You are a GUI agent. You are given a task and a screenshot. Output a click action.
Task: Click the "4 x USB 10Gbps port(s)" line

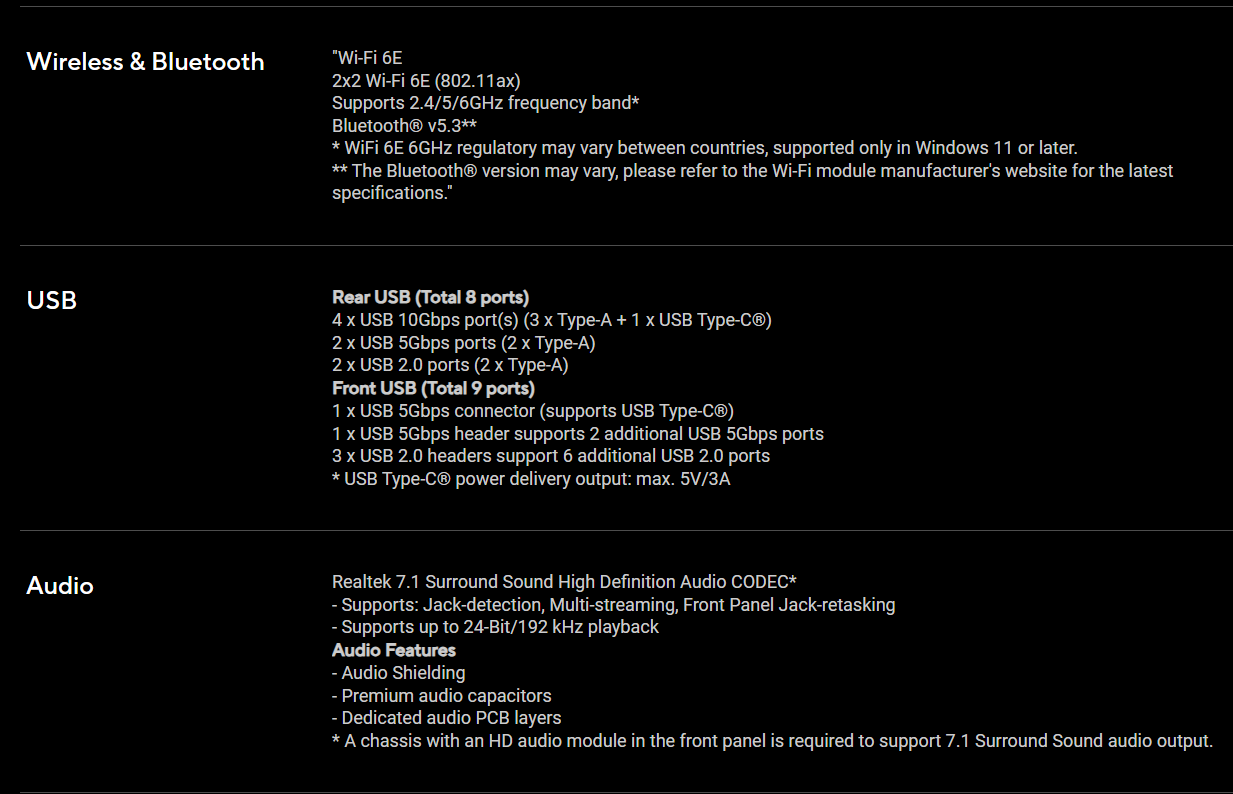(x=551, y=320)
